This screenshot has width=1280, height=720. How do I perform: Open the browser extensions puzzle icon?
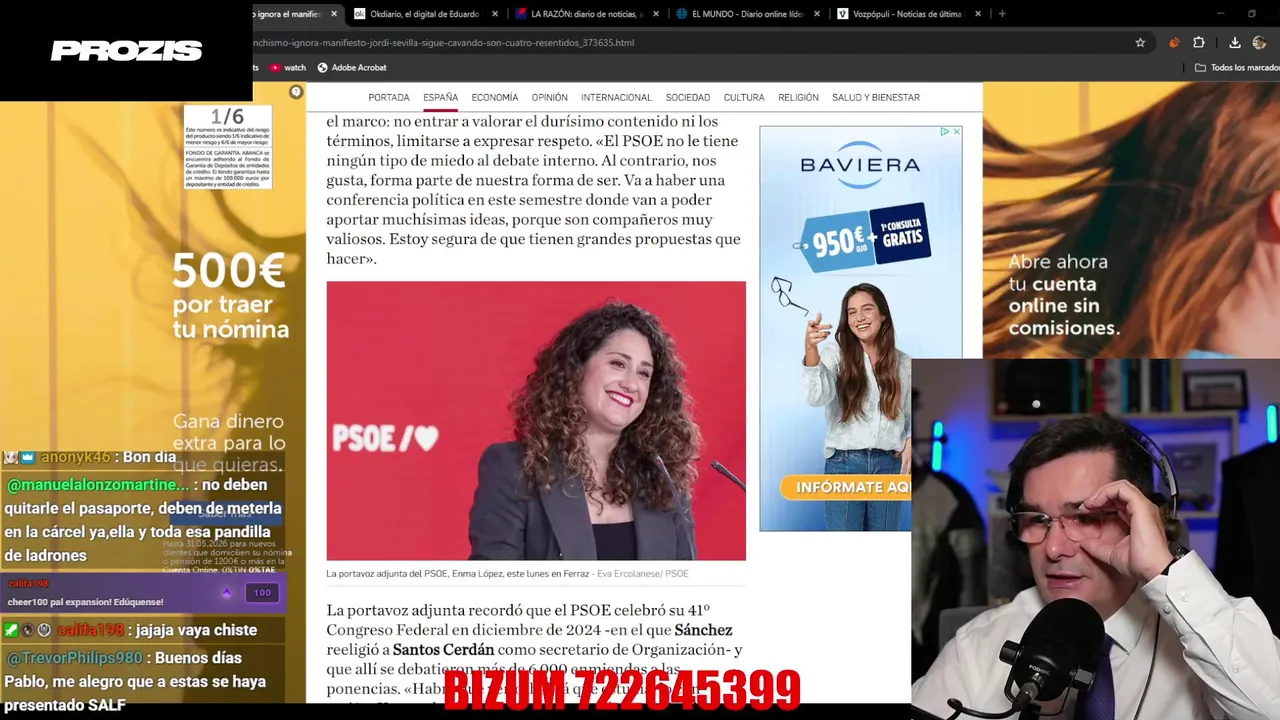(1199, 43)
